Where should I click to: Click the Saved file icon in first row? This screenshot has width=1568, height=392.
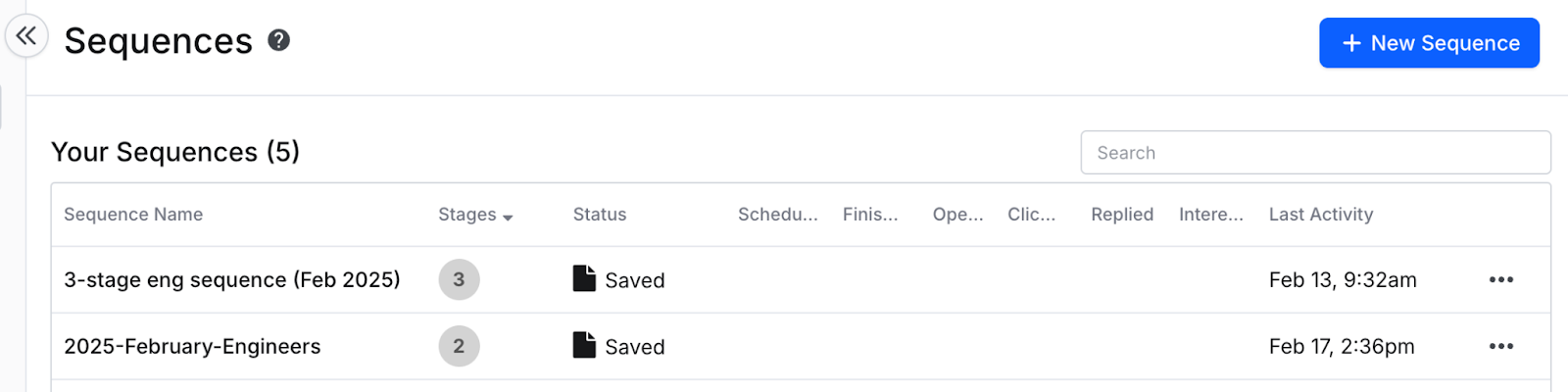pos(584,278)
